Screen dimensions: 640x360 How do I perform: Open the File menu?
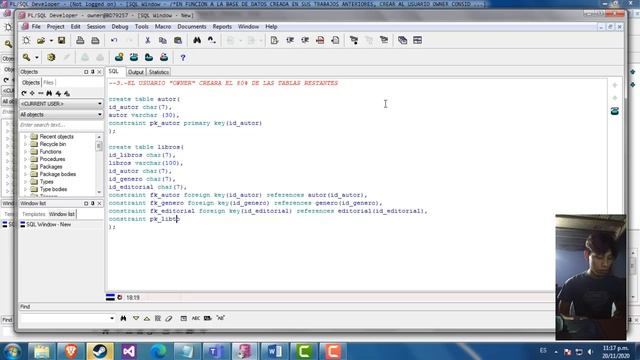pyautogui.click(x=36, y=27)
